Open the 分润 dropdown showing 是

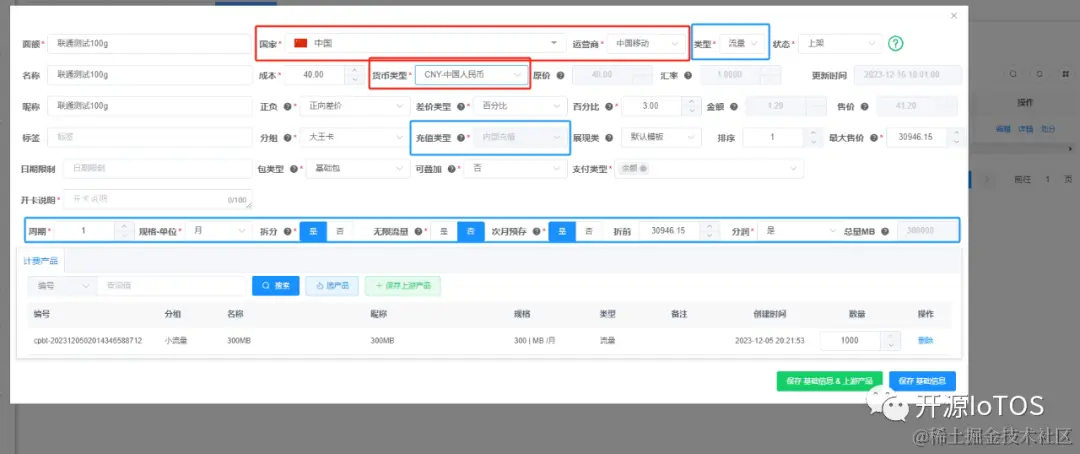(799, 231)
